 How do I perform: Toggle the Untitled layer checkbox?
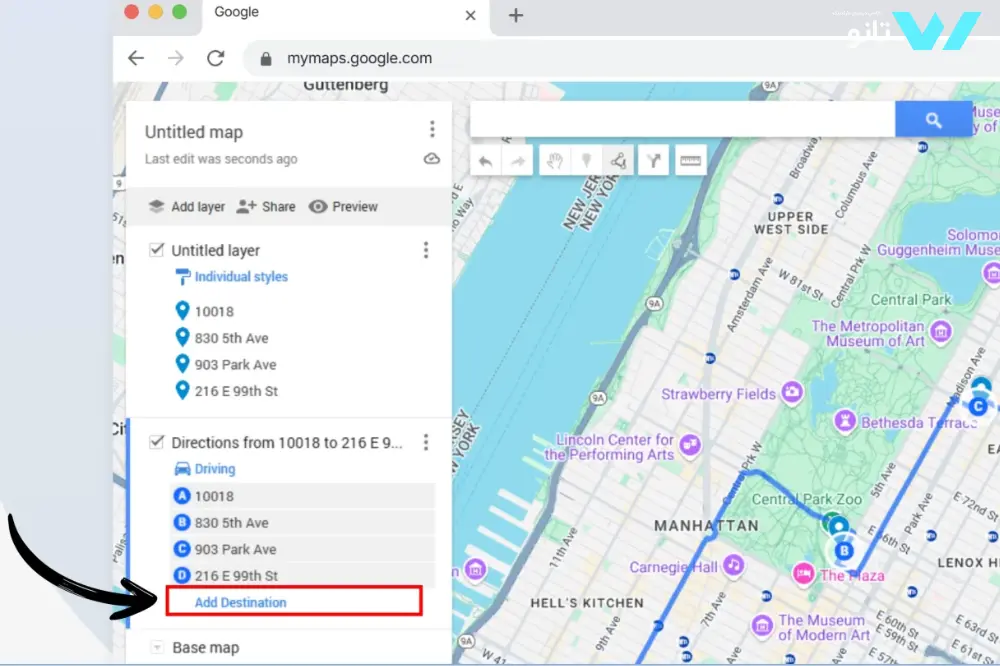pos(156,250)
